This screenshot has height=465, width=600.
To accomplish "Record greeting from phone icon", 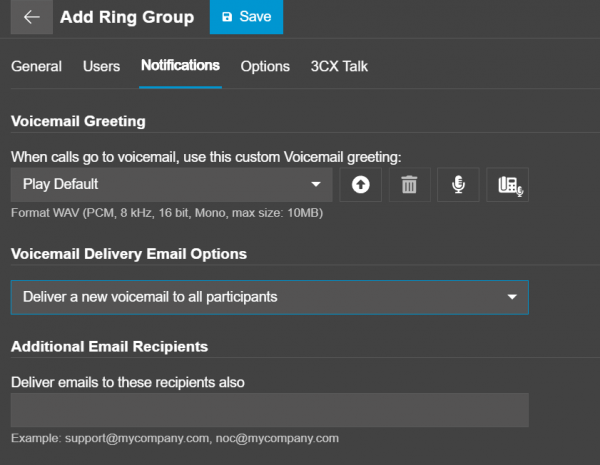I will (x=507, y=185).
